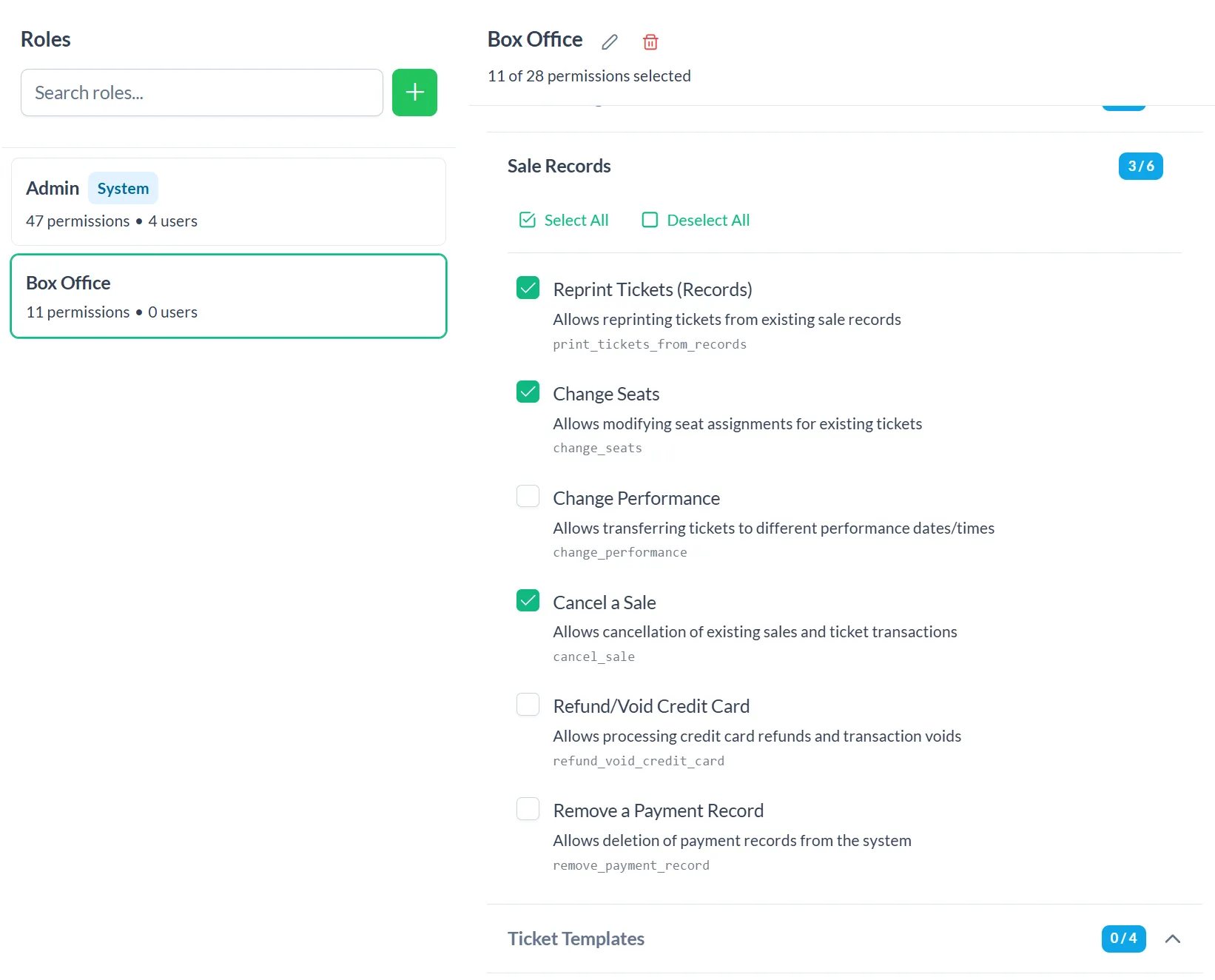The width and height of the screenshot is (1215, 980).
Task: Select the Box Office role card
Action: click(x=229, y=296)
